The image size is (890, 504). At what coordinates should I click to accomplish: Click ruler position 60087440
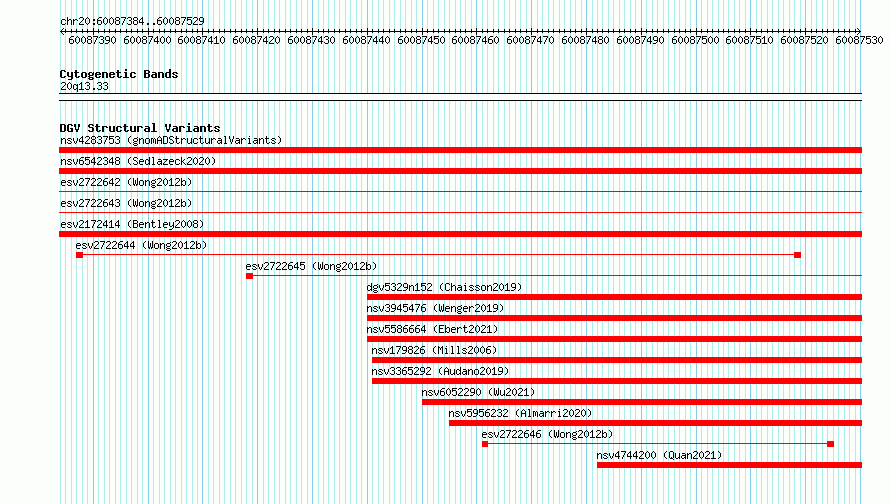367,40
